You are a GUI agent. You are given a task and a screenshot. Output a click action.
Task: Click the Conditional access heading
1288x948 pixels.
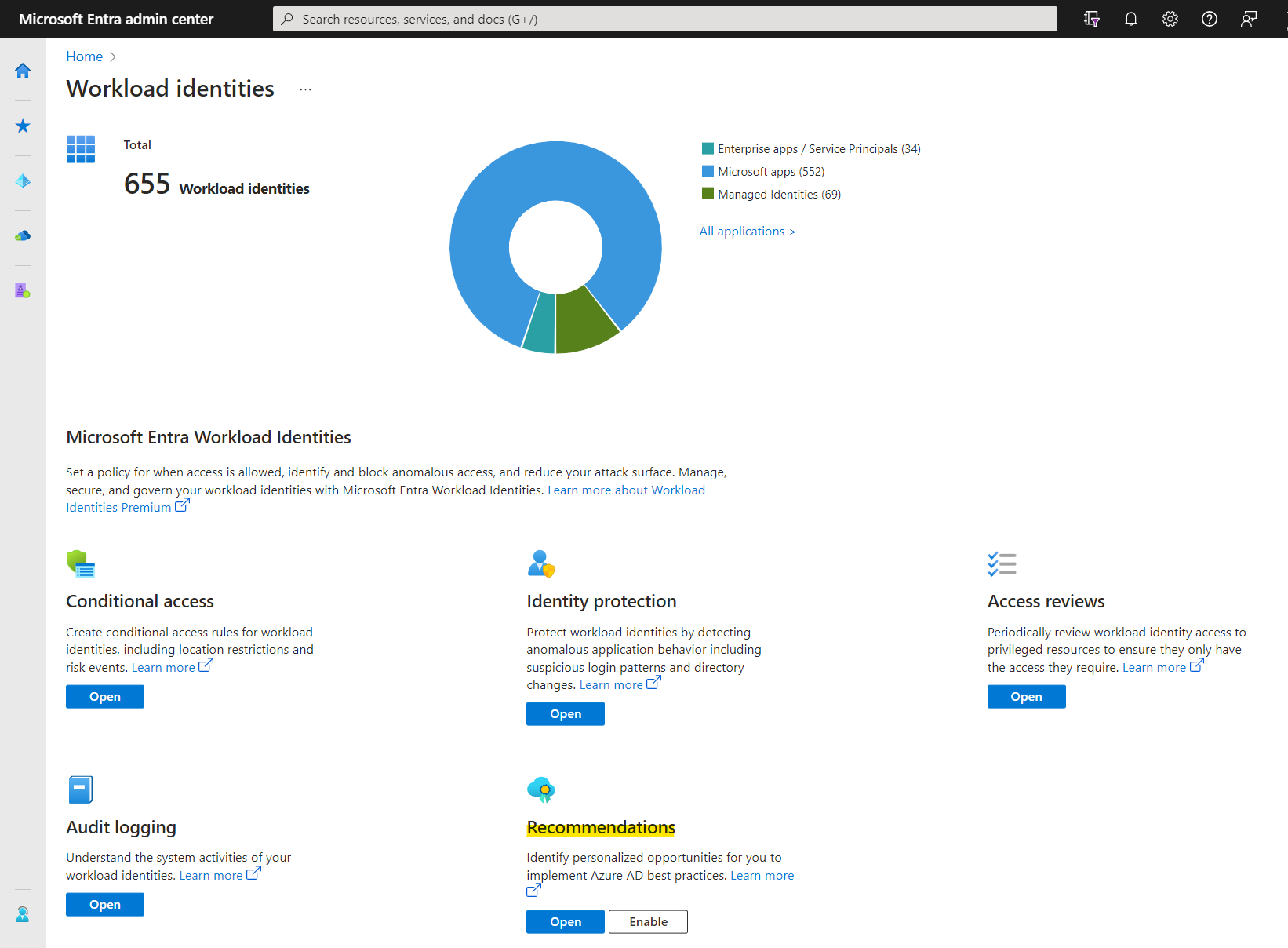(140, 601)
